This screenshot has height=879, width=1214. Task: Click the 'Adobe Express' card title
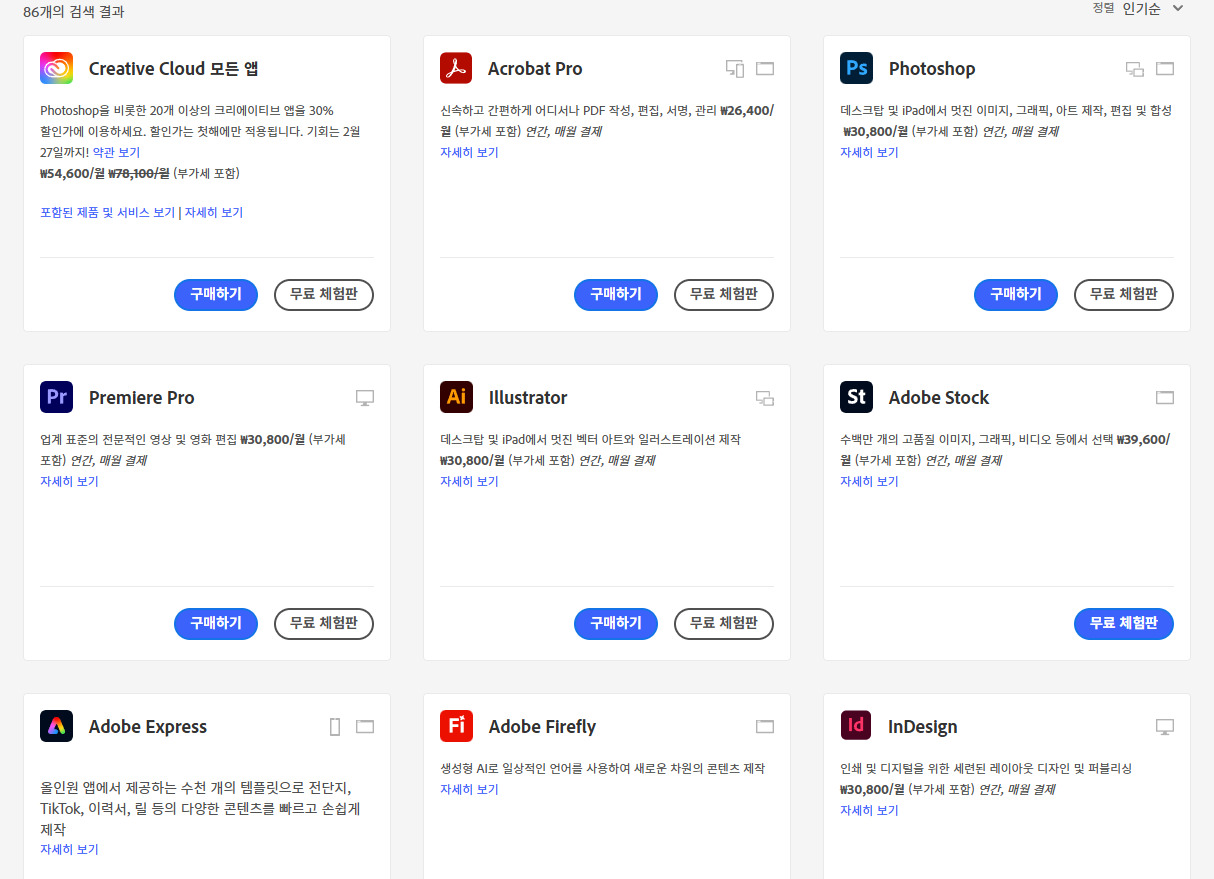pyautogui.click(x=148, y=727)
